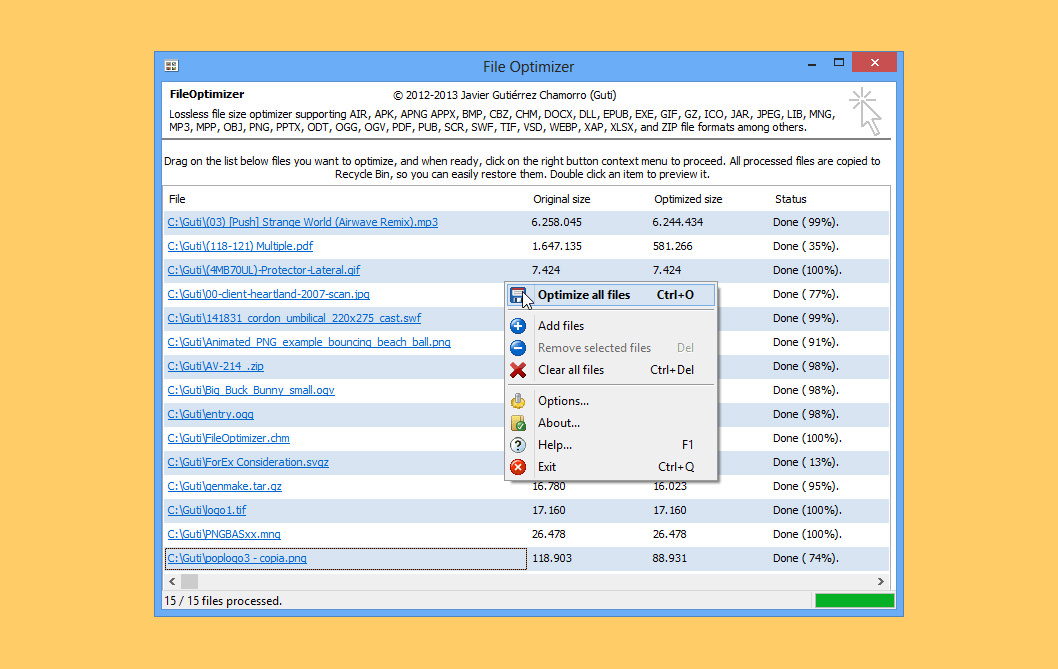Click optimized size 16.023
Image resolution: width=1058 pixels, height=669 pixels.
pyautogui.click(x=669, y=486)
